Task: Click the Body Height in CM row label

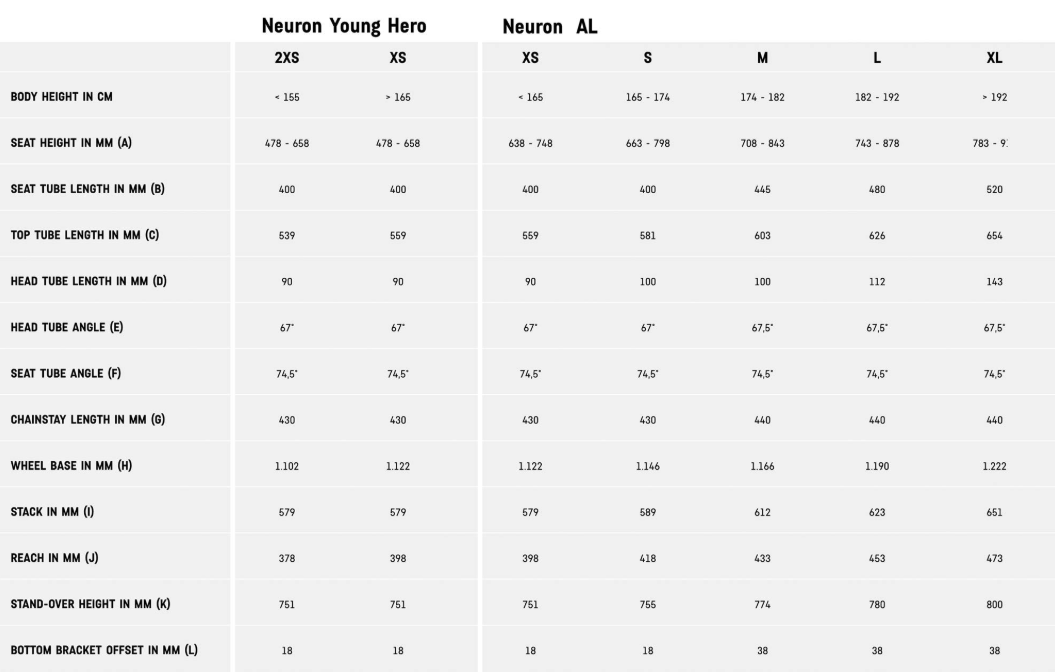Action: 61,97
